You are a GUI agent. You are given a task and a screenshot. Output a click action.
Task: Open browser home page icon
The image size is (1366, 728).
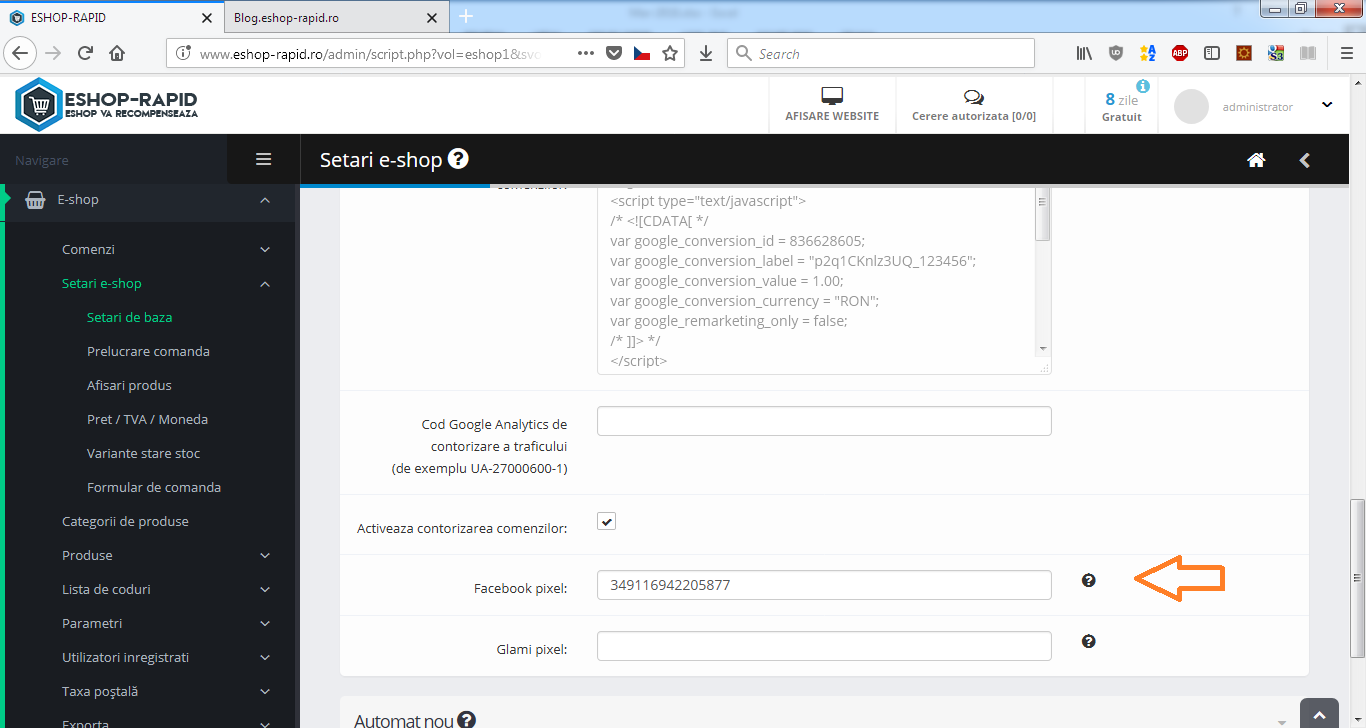point(117,53)
